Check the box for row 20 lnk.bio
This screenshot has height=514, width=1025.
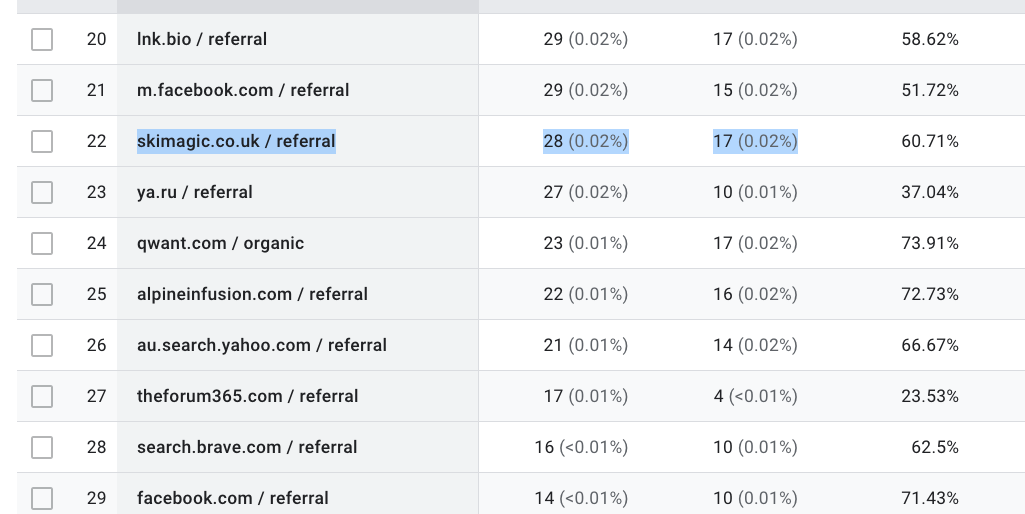pyautogui.click(x=42, y=40)
